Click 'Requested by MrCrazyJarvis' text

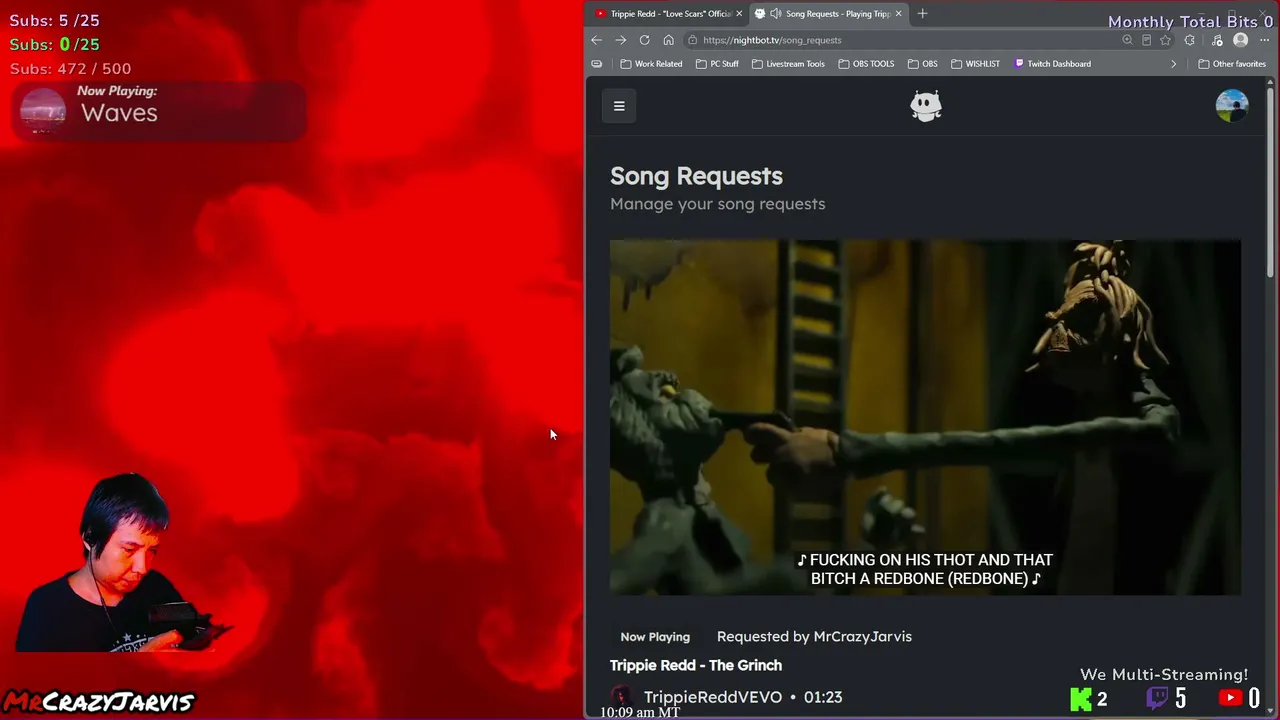tap(814, 637)
